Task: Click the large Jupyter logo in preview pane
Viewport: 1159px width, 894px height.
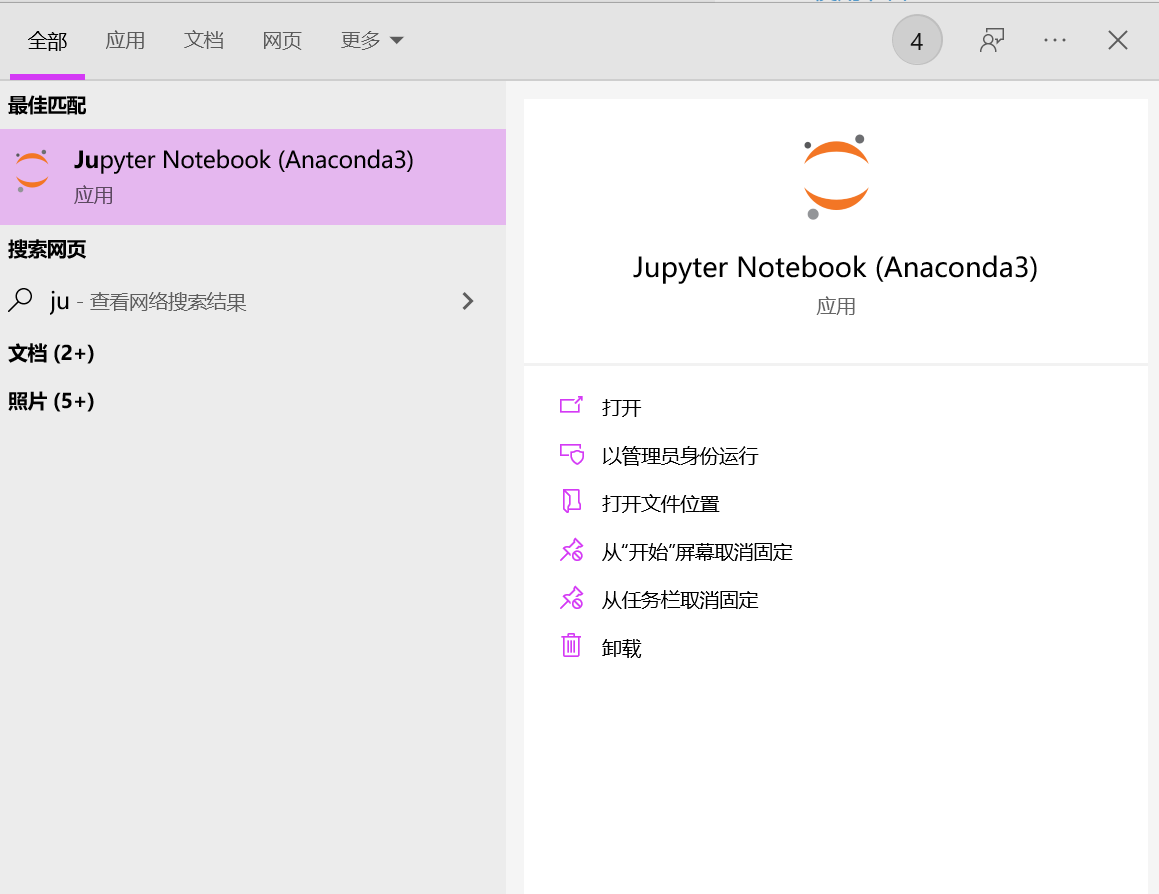Action: pos(836,175)
